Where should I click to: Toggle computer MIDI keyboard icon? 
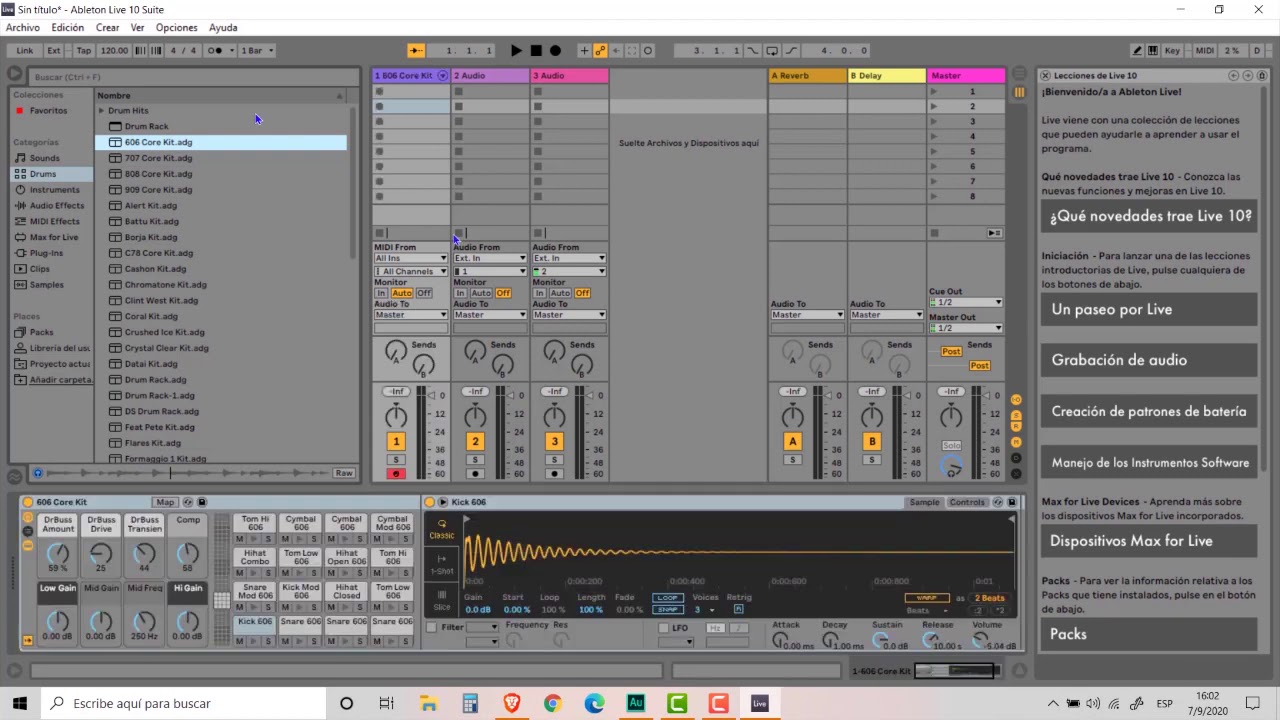1153,50
